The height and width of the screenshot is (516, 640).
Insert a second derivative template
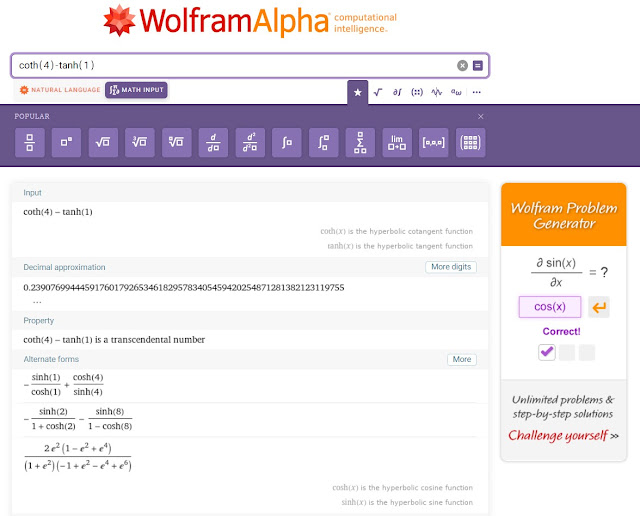pyautogui.click(x=250, y=142)
